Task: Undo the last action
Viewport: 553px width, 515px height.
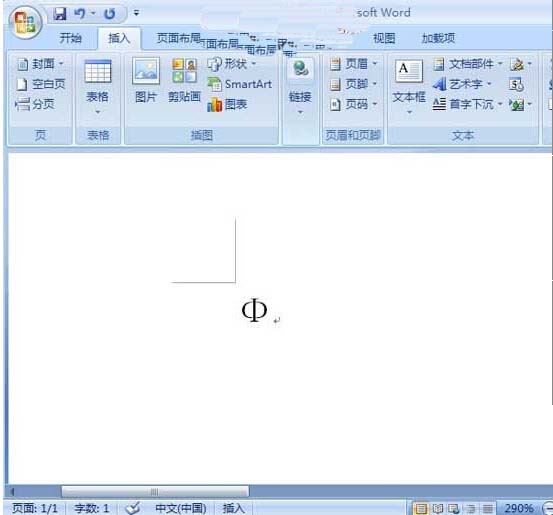Action: [x=80, y=14]
